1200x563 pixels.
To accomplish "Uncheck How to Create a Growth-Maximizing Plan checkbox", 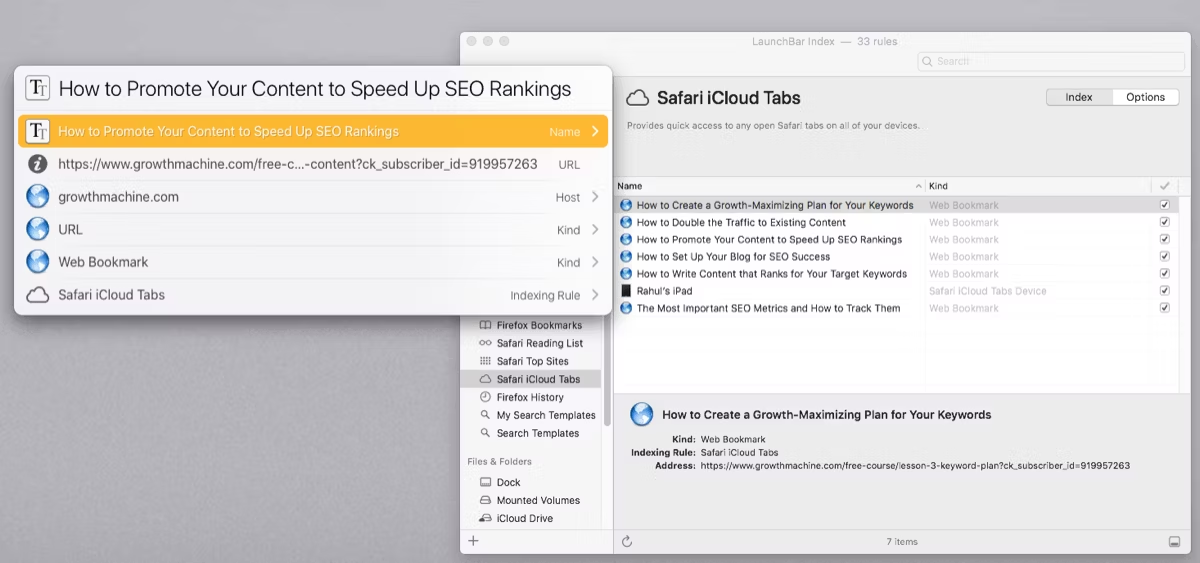I will (x=1164, y=205).
